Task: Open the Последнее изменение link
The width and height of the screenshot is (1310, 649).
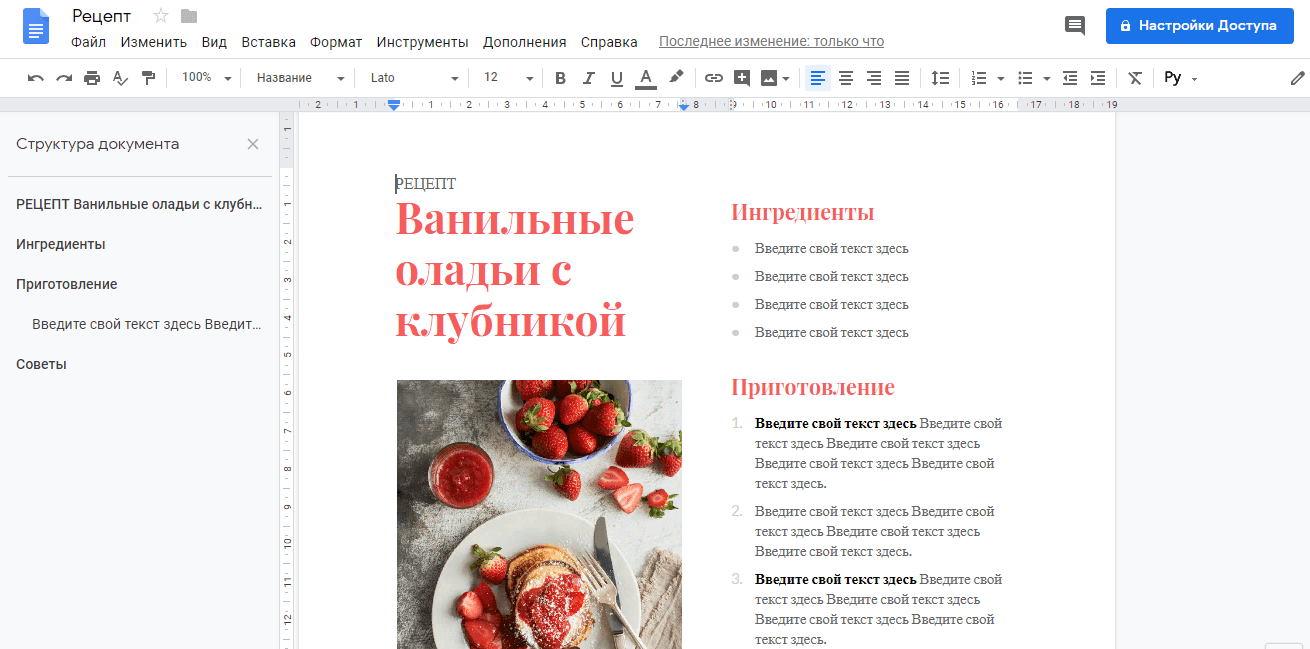Action: coord(771,41)
